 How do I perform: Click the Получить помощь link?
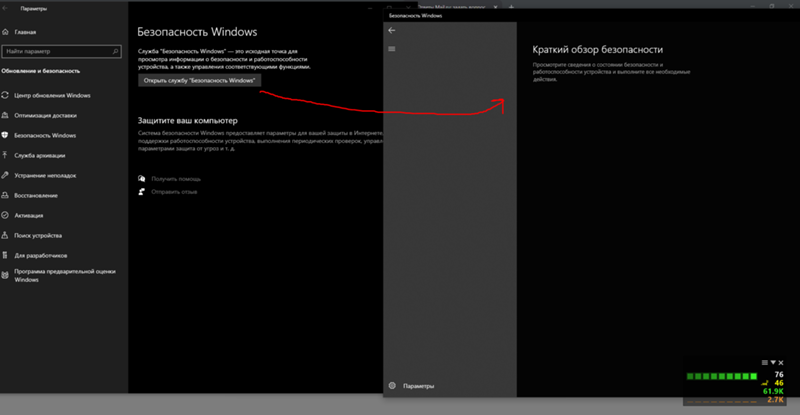click(x=176, y=179)
